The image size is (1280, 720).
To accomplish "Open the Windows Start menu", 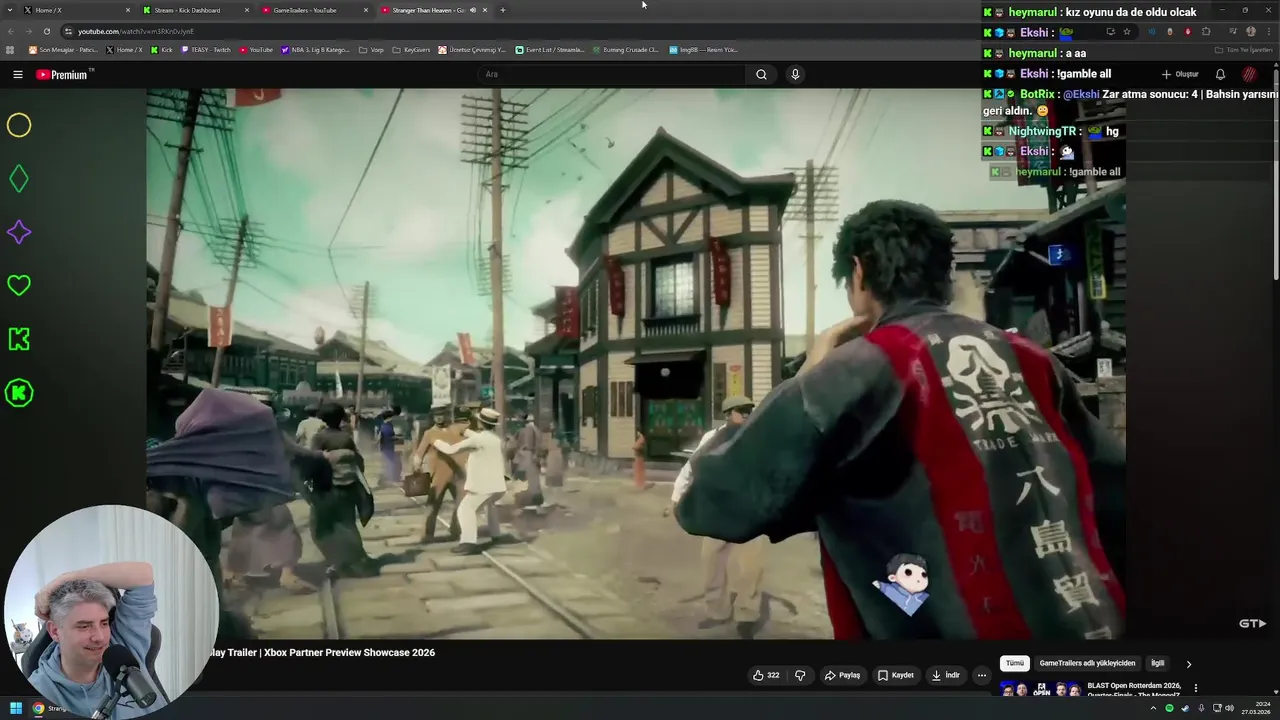I will 15,708.
